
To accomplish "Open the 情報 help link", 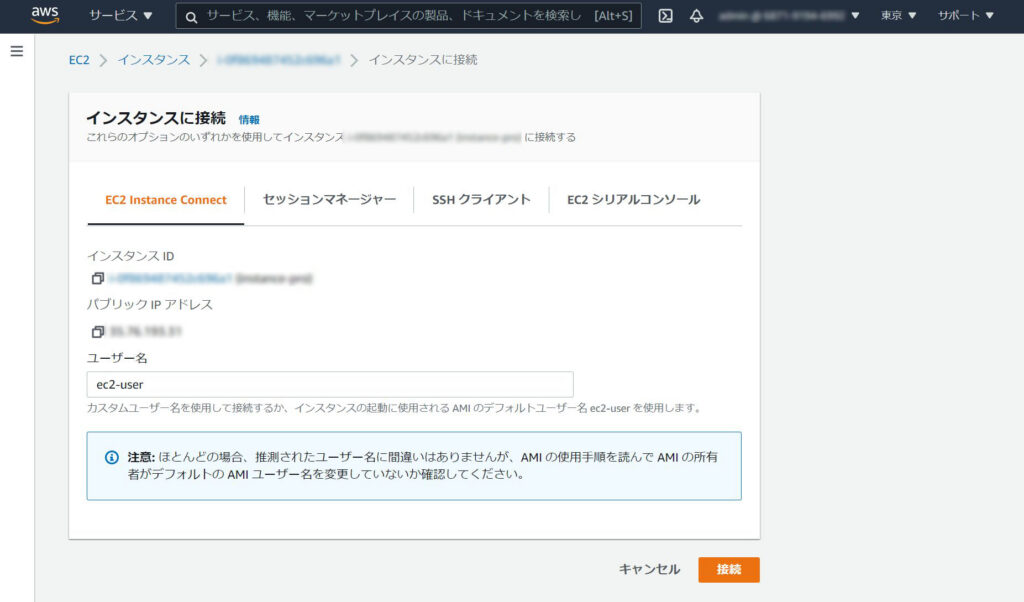I will tap(247, 118).
